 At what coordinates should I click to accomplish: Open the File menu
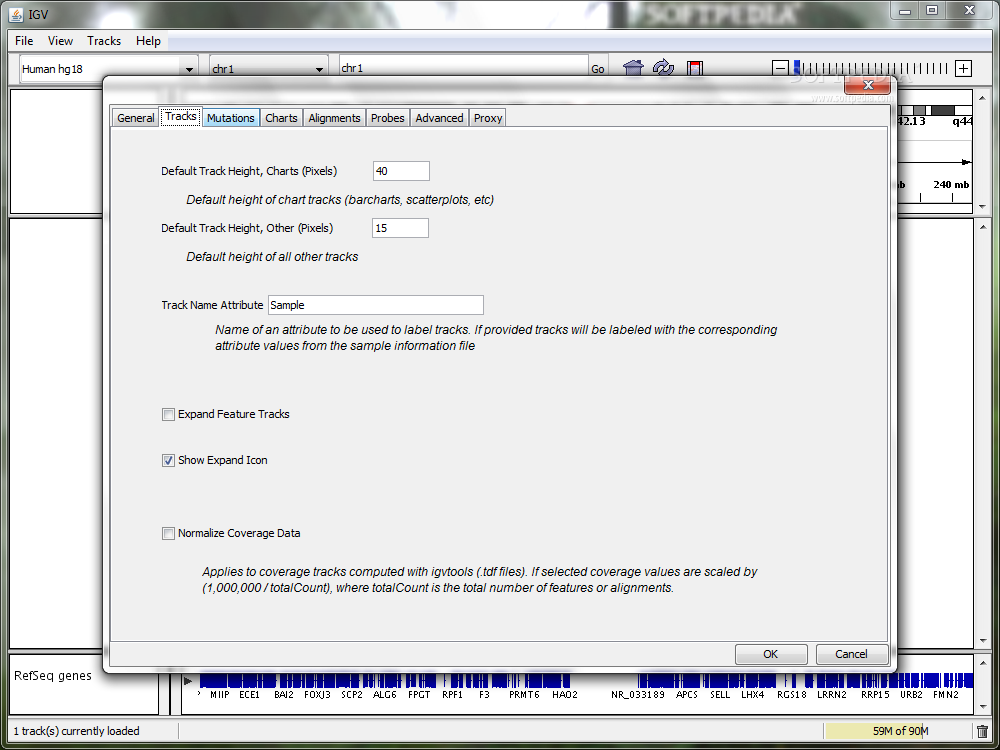pos(24,41)
